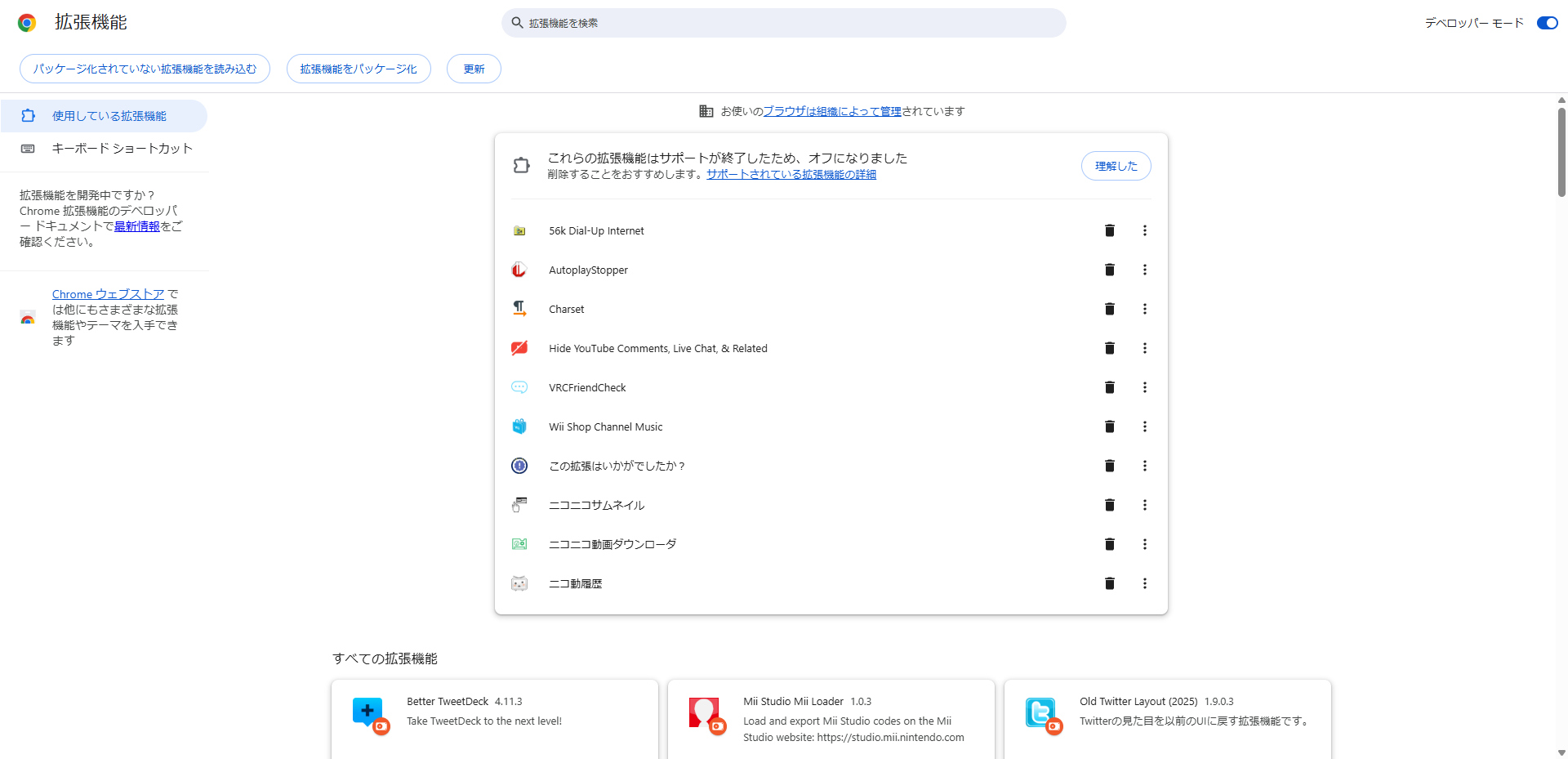Open more actions menu for ニコ動履歴
This screenshot has width=1568, height=759.
(x=1144, y=583)
